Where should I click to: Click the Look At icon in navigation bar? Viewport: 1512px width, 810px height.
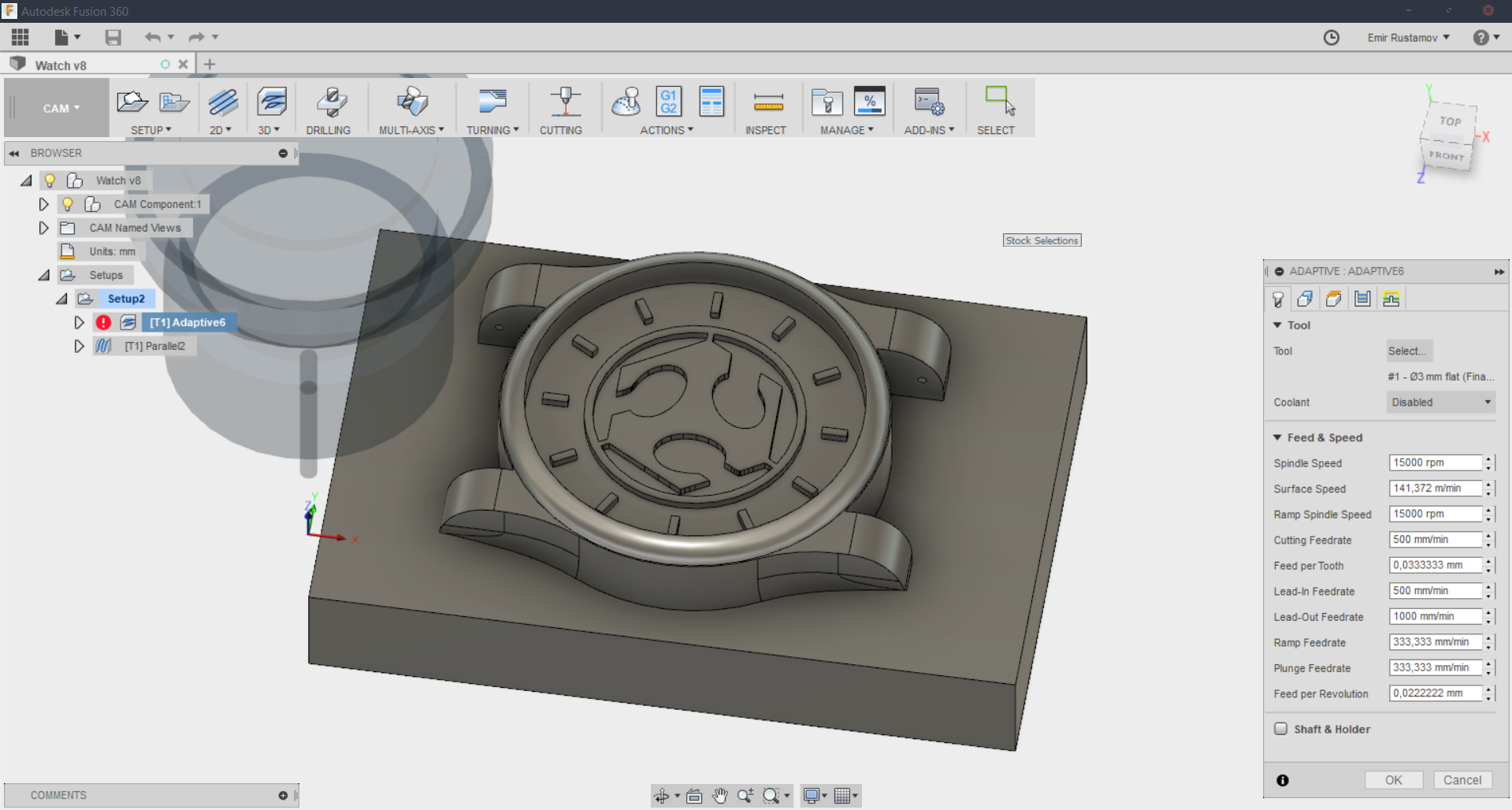(694, 796)
